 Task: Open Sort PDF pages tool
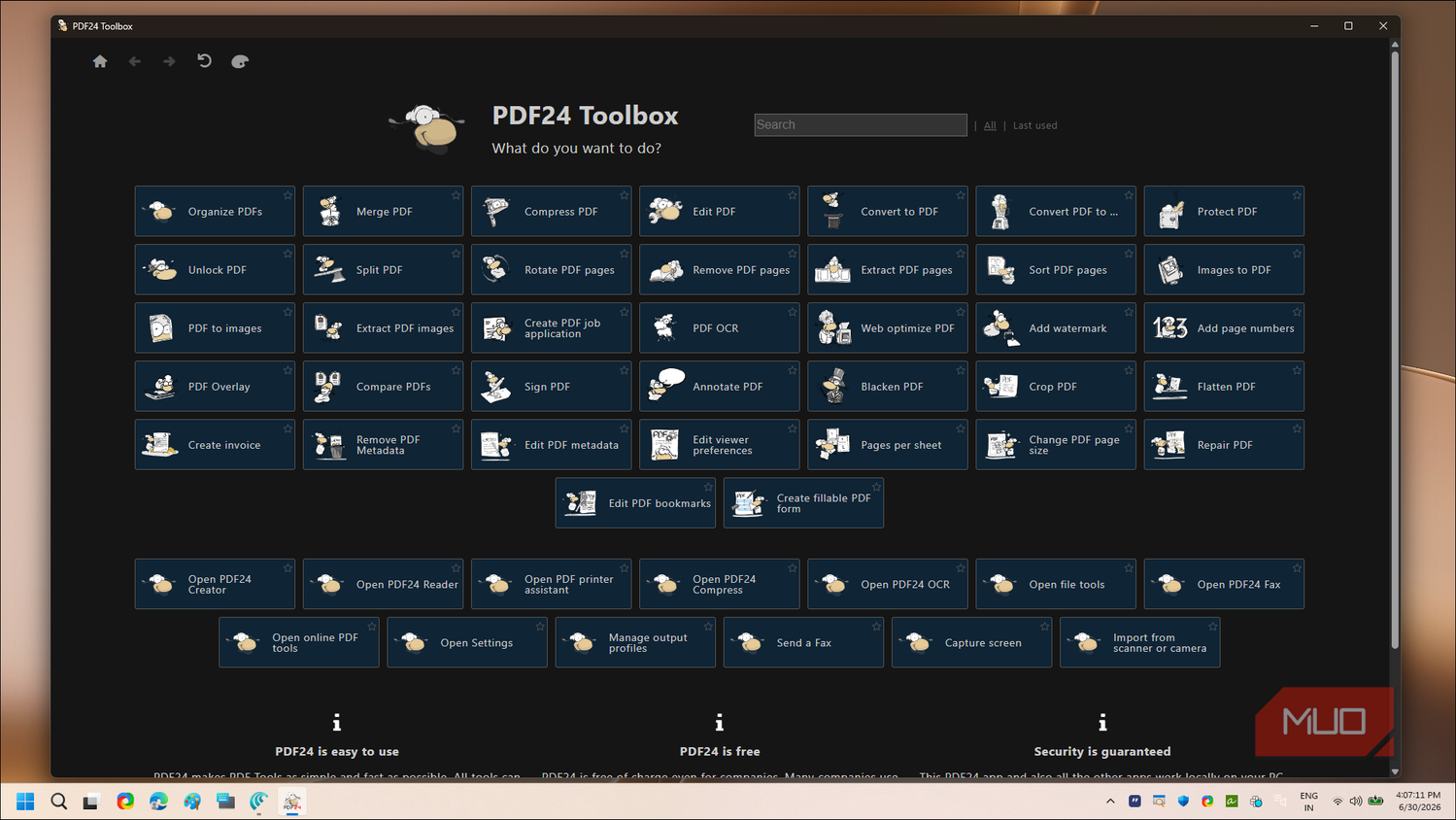(x=1056, y=269)
